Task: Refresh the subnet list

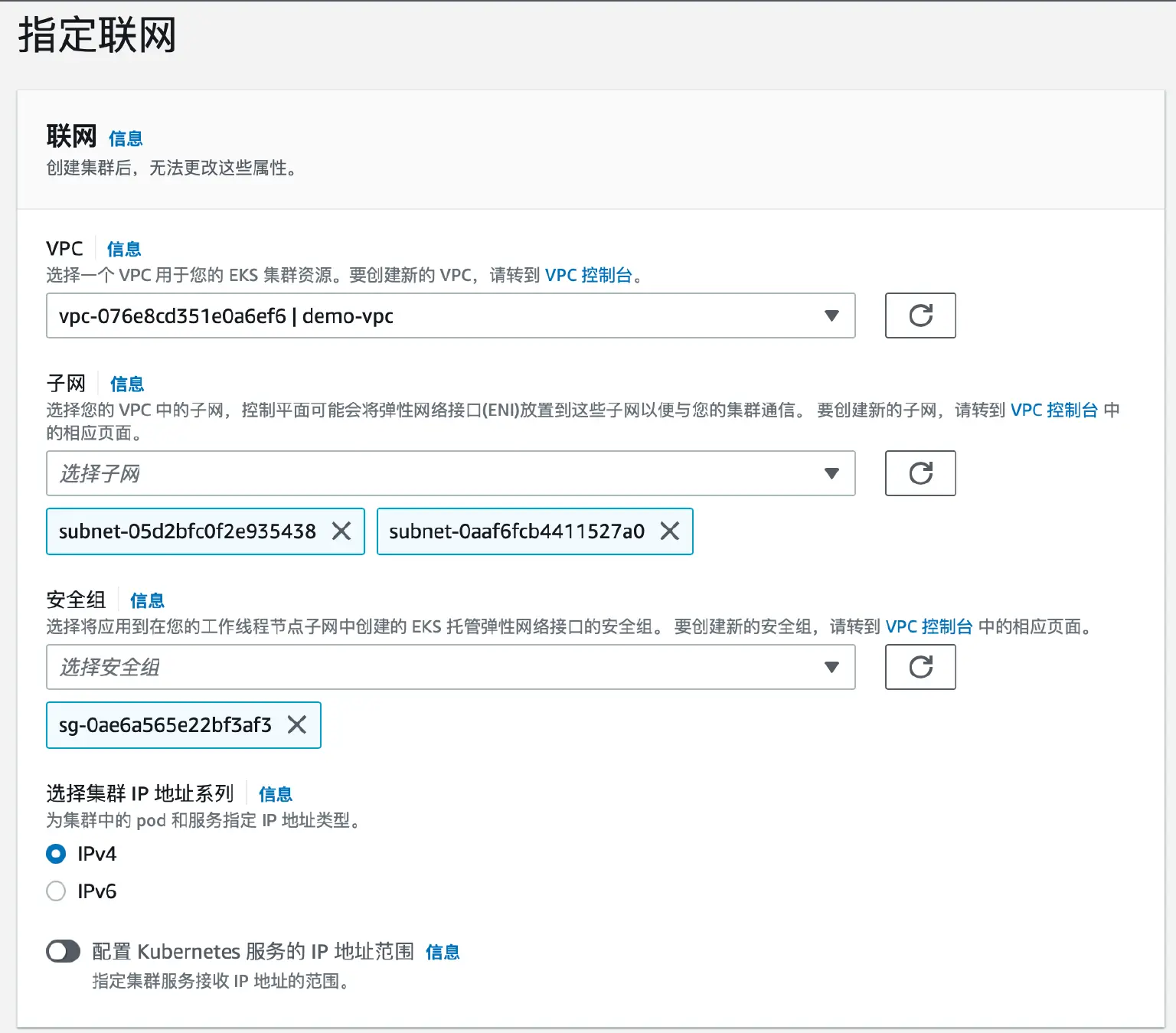Action: pos(920,473)
